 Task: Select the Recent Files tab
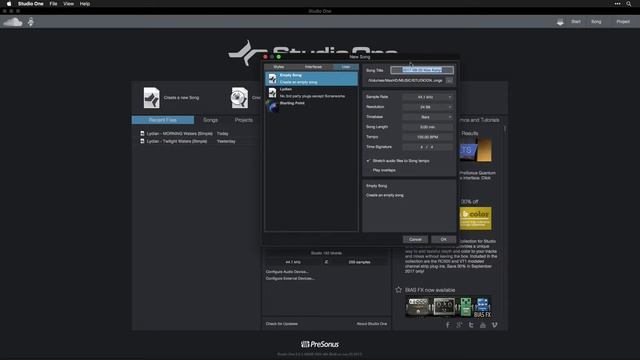point(163,120)
